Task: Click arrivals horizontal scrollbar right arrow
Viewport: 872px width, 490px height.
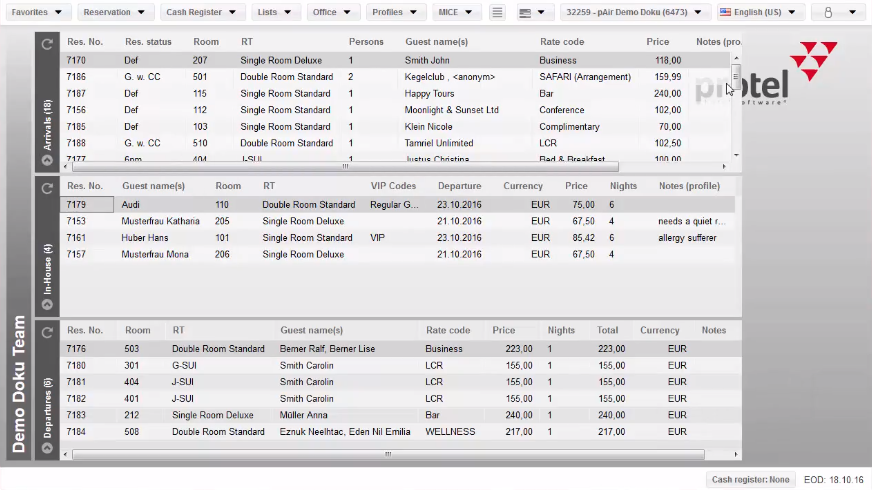Action: click(724, 166)
